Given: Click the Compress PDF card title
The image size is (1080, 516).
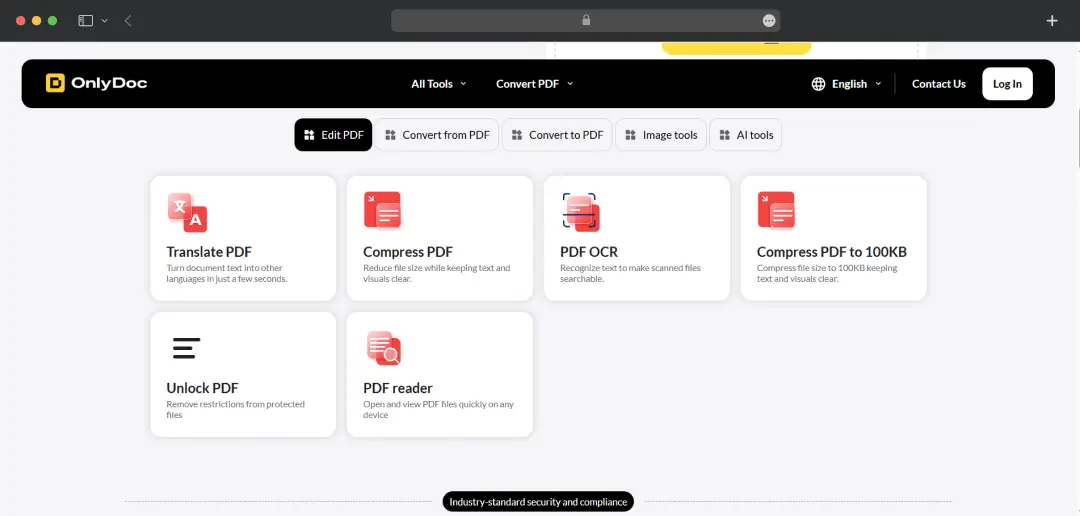Looking at the screenshot, I should [408, 252].
